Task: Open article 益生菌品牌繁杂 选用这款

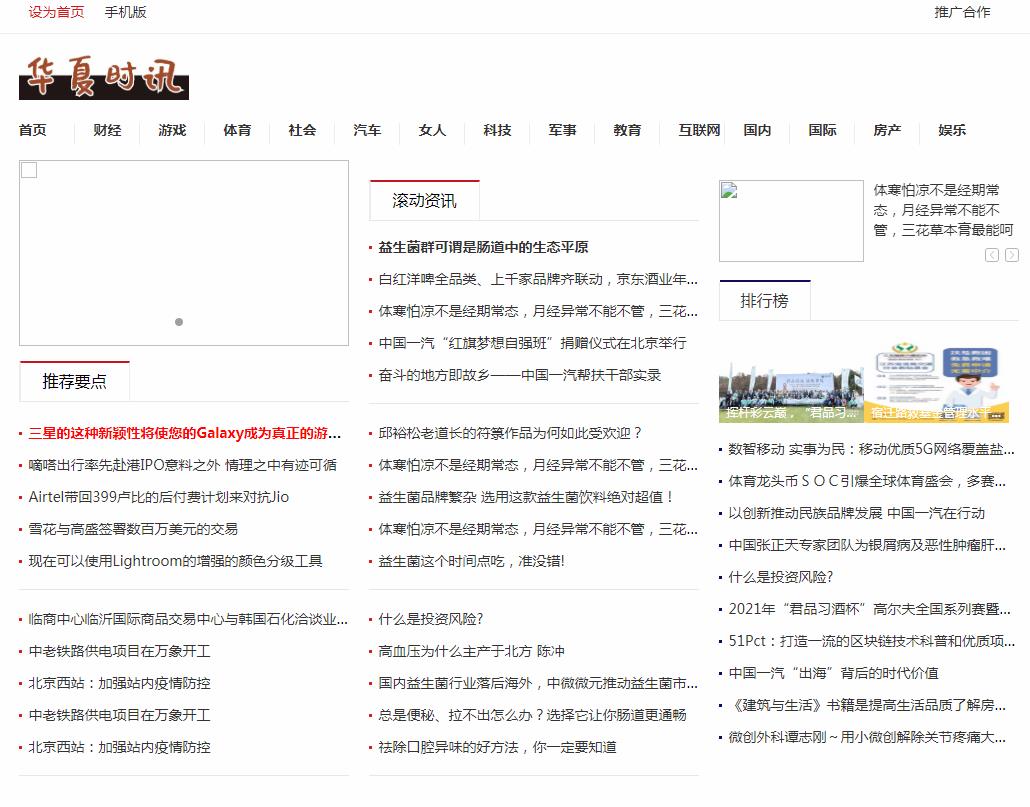Action: click(x=526, y=497)
